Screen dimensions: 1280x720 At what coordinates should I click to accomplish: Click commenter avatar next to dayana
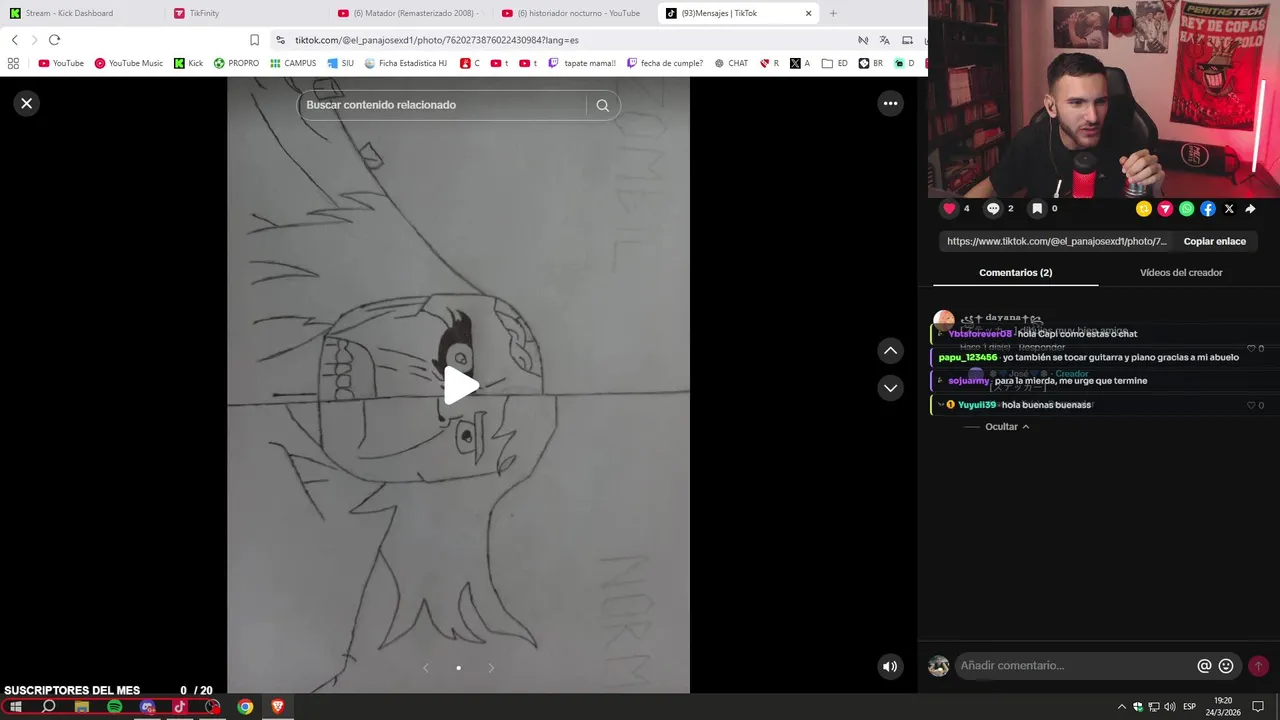pos(943,320)
